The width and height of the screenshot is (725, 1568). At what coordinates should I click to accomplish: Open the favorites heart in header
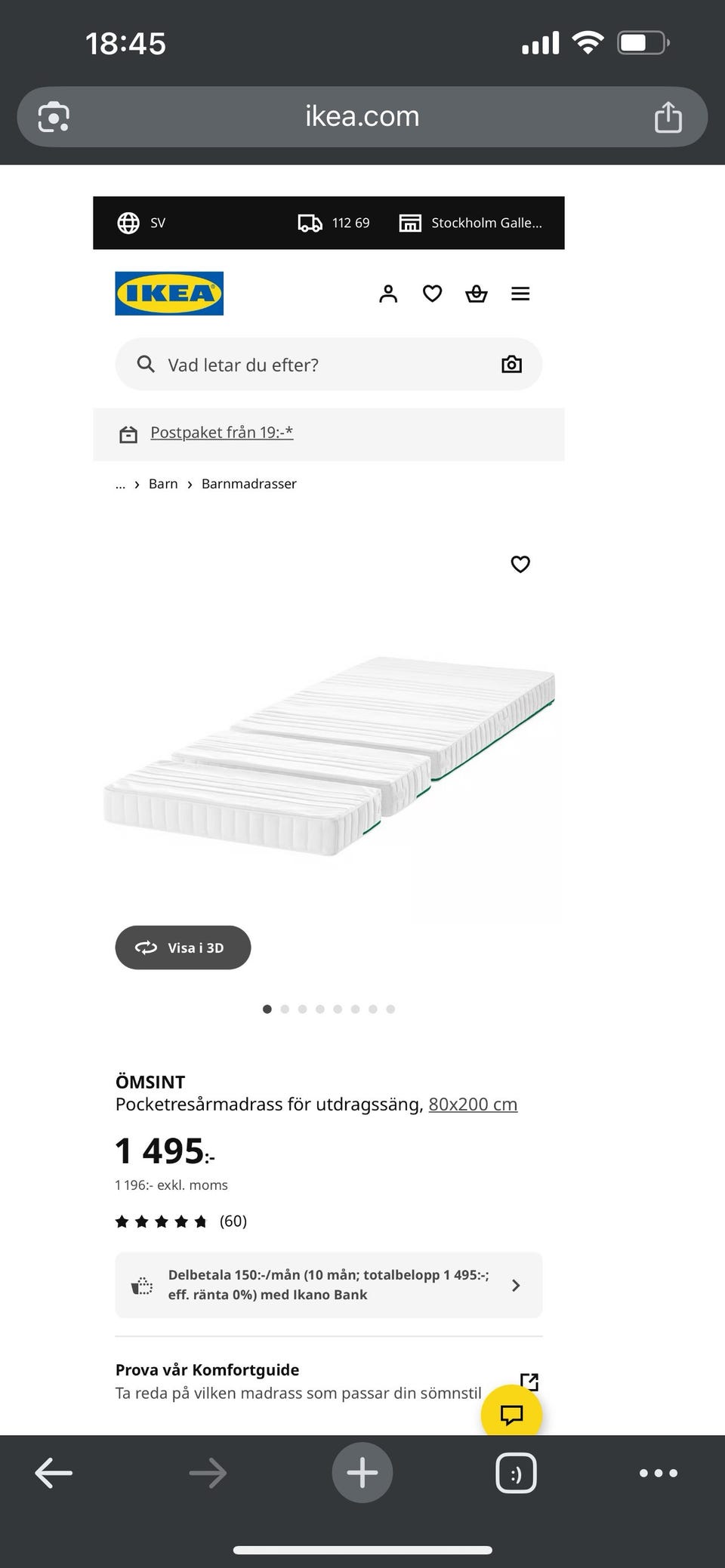432,294
